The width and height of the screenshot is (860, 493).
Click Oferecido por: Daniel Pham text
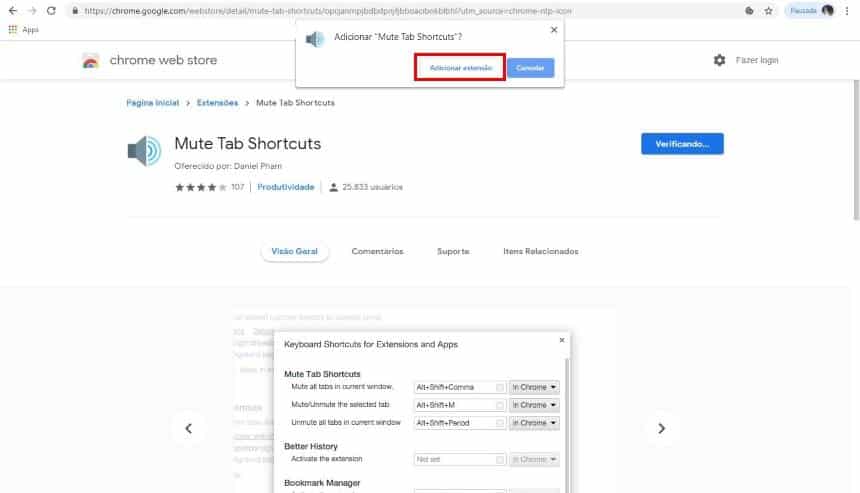(x=228, y=166)
